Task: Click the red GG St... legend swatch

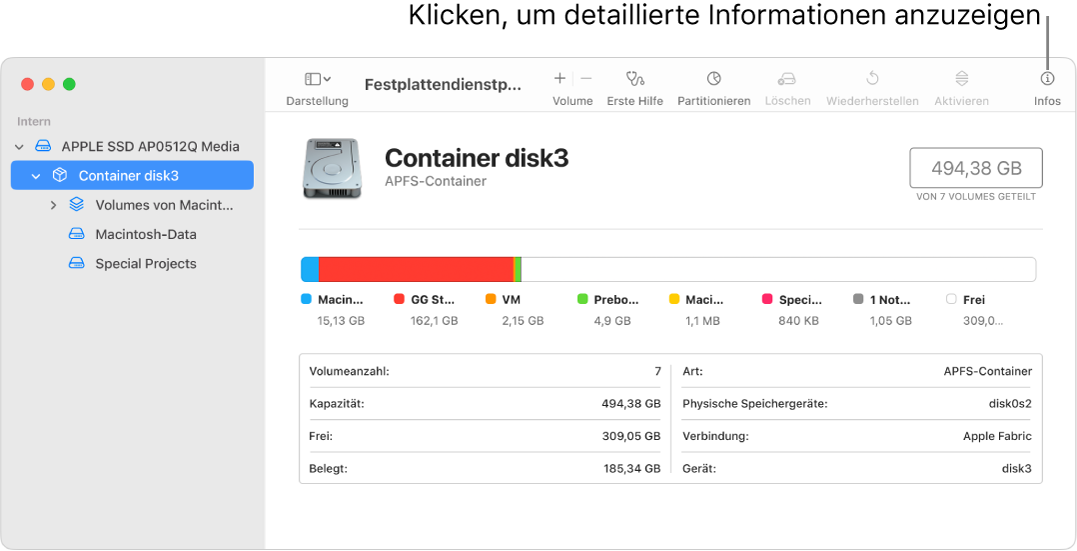Action: pyautogui.click(x=398, y=300)
